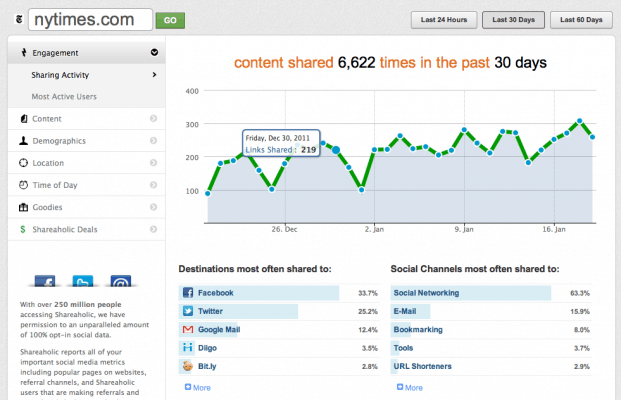Viewport: 621px width, 400px height.
Task: Click the Google Mail envelope icon
Action: 187,329
